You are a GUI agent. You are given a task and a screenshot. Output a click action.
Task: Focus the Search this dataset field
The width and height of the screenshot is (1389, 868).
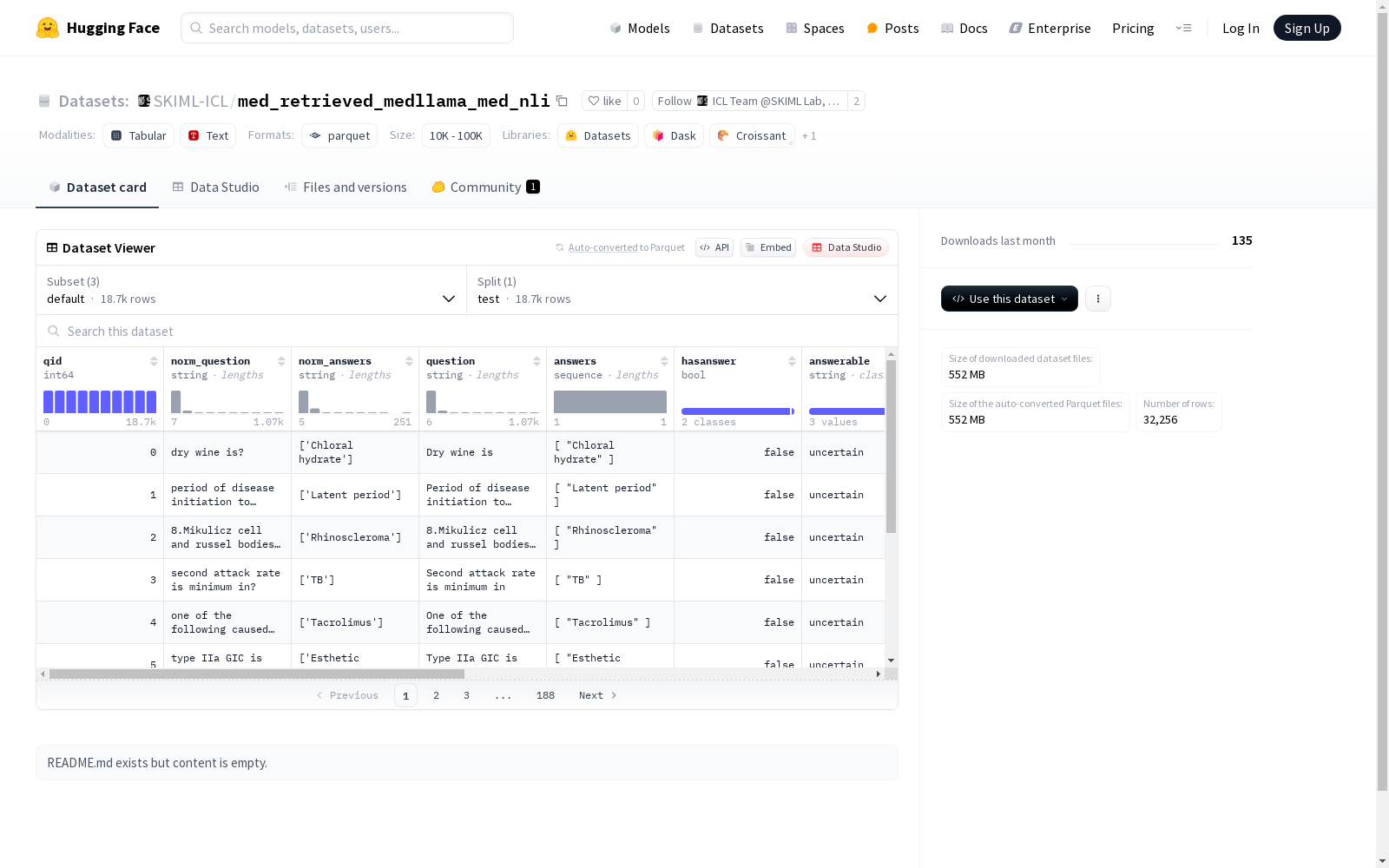tap(467, 331)
